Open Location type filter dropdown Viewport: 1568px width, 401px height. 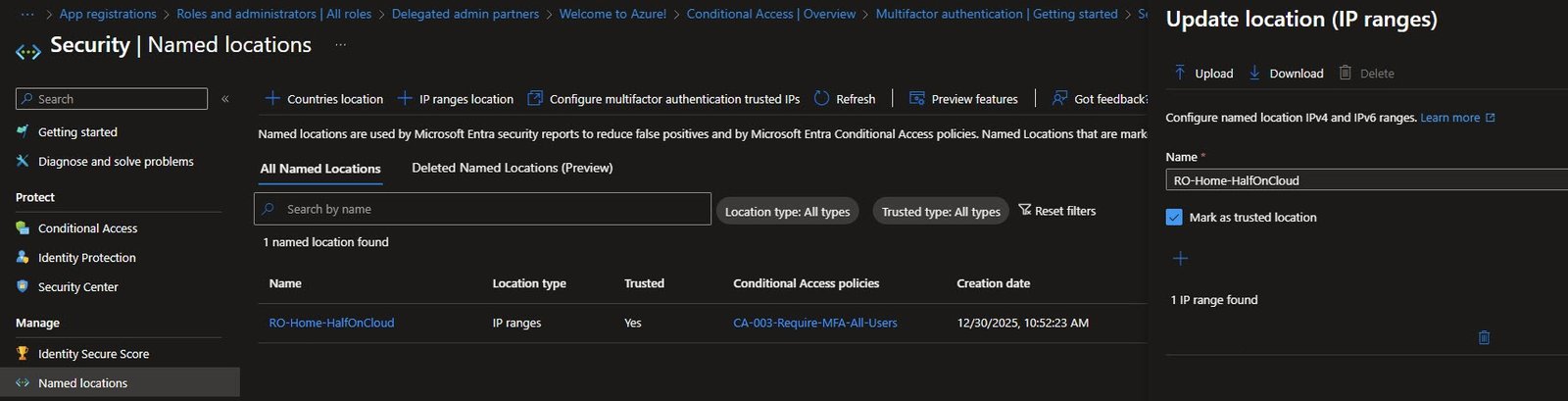coord(787,212)
